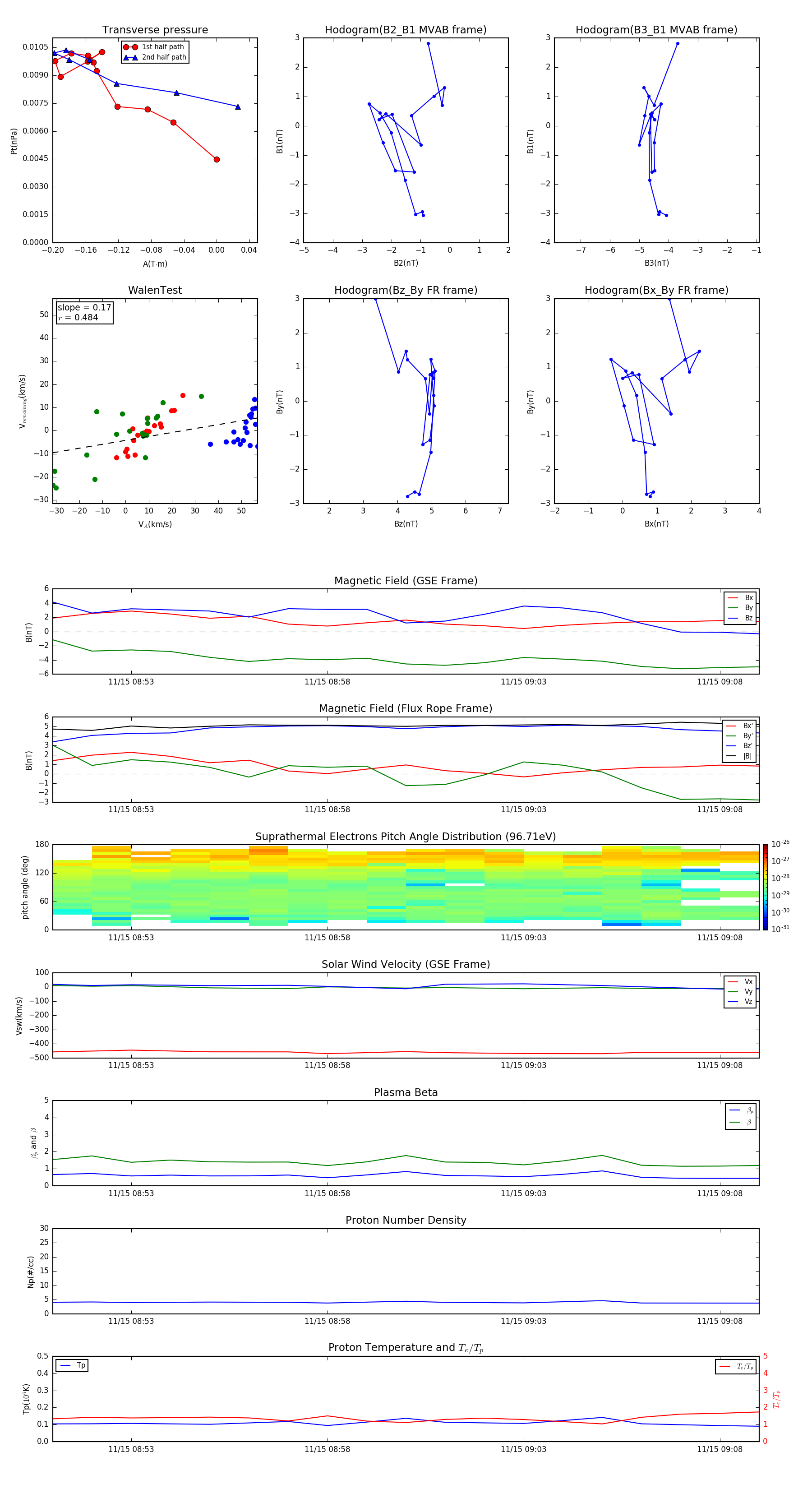
Task: Click the 'Np(#/cc)' y-axis label
Action: click(31, 1271)
